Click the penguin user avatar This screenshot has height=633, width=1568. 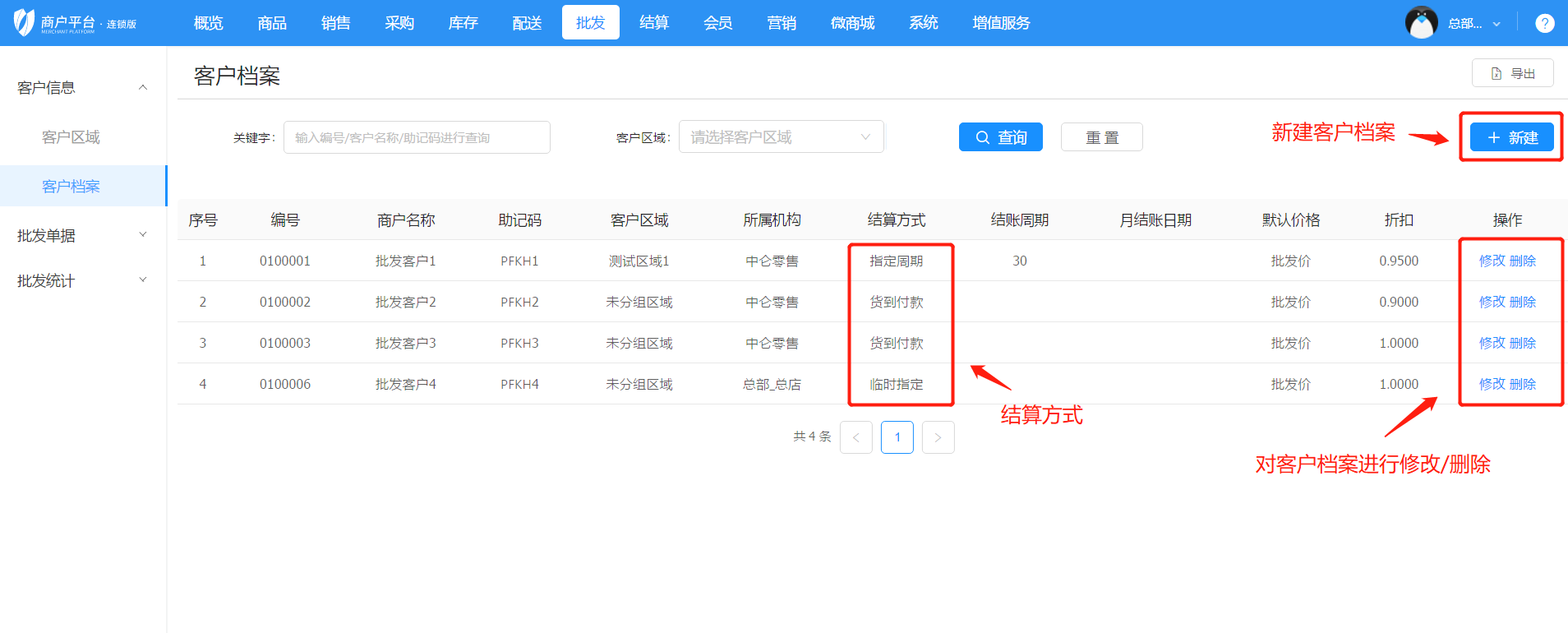click(1421, 23)
